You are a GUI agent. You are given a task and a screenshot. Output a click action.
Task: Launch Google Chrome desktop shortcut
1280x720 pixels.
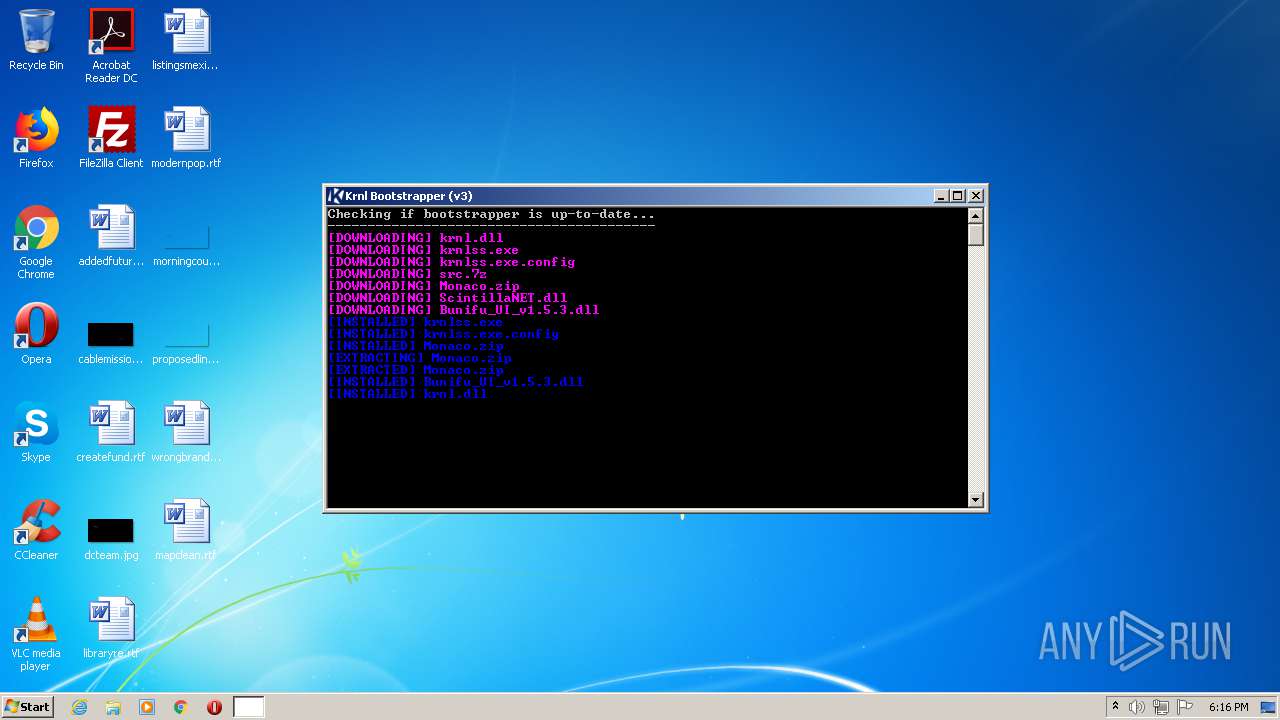(x=36, y=242)
